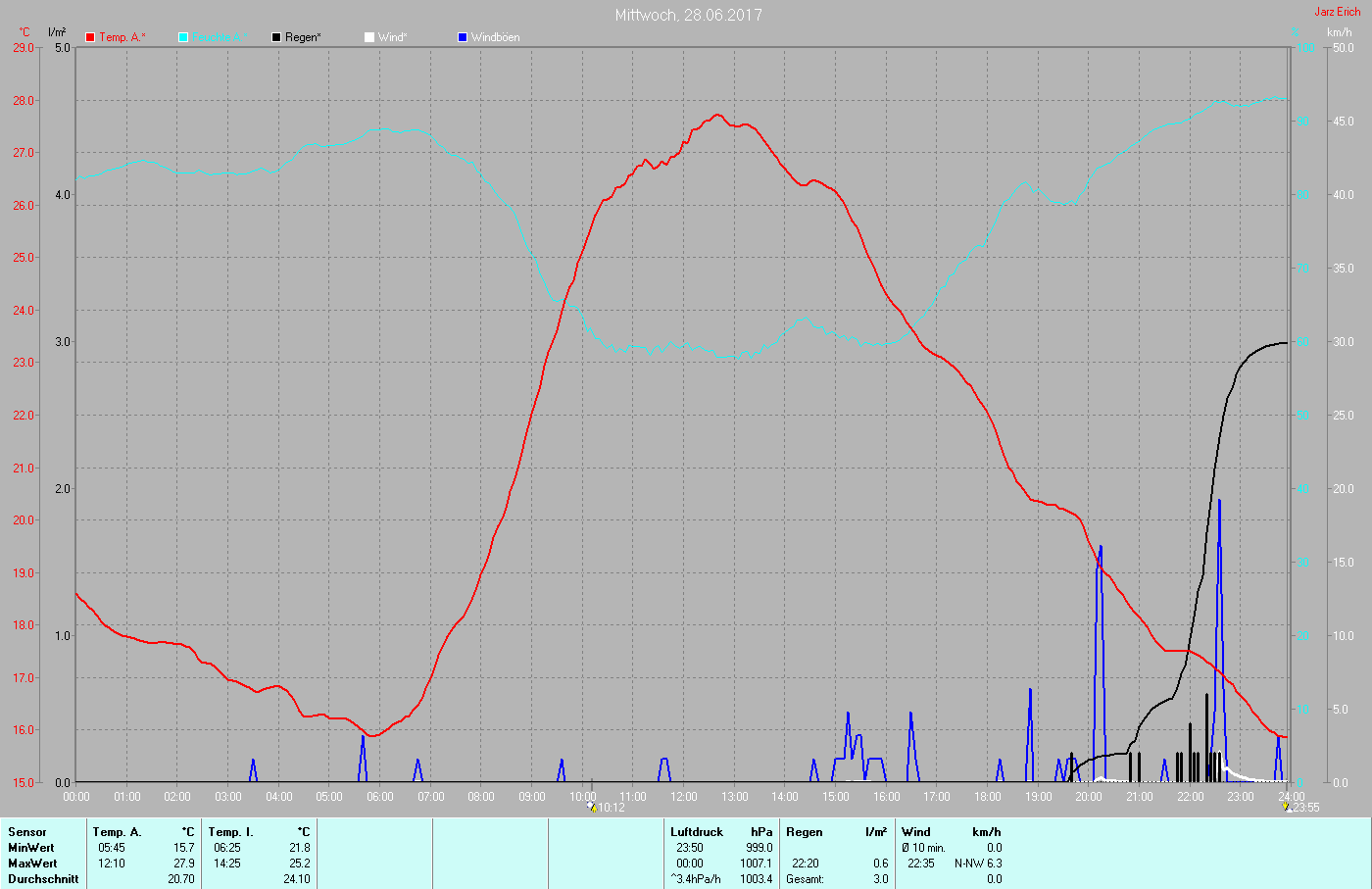Click the 'Jarz Erich' author text

[x=1338, y=12]
